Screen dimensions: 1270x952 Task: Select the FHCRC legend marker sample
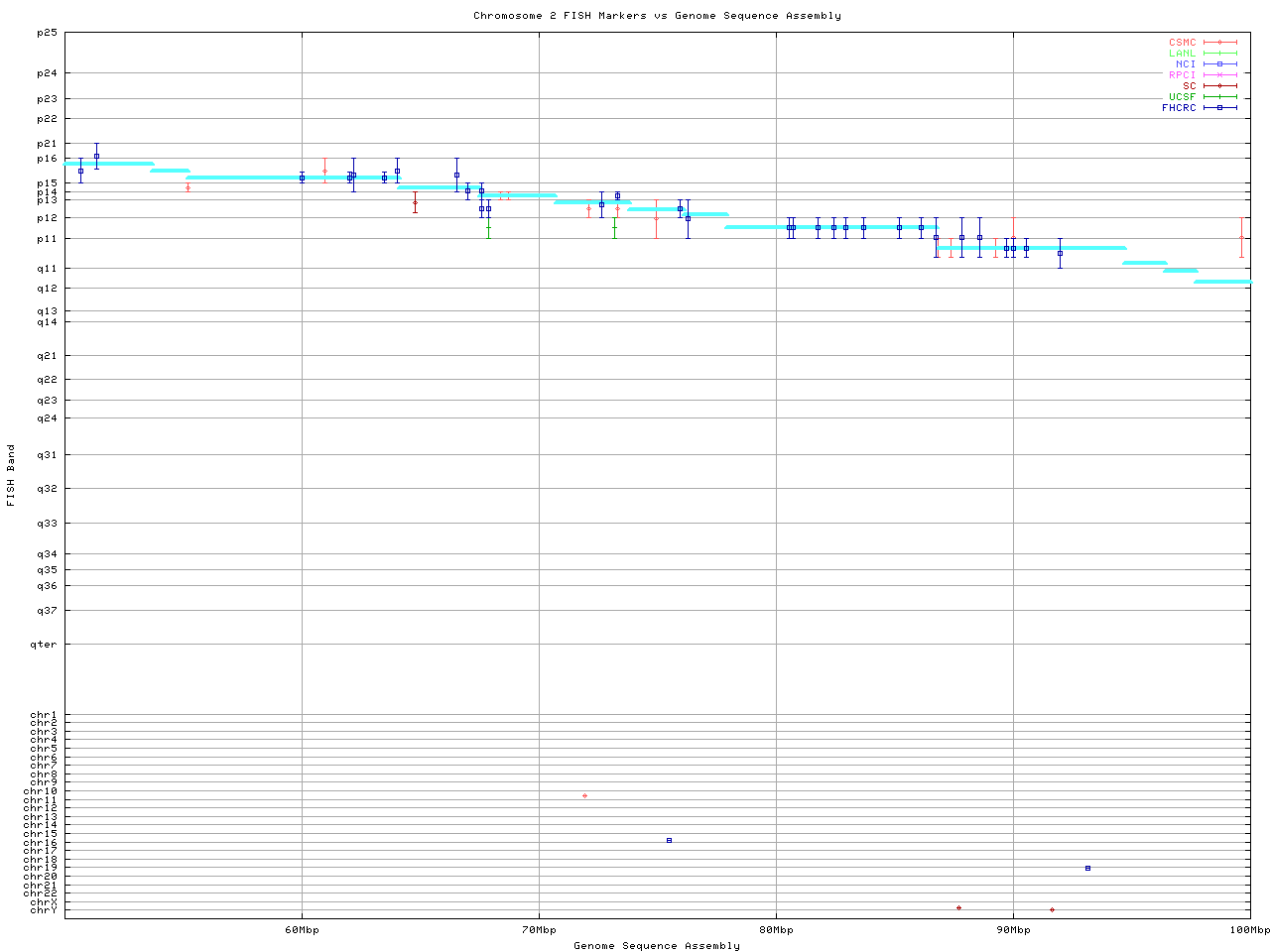coord(1219,108)
